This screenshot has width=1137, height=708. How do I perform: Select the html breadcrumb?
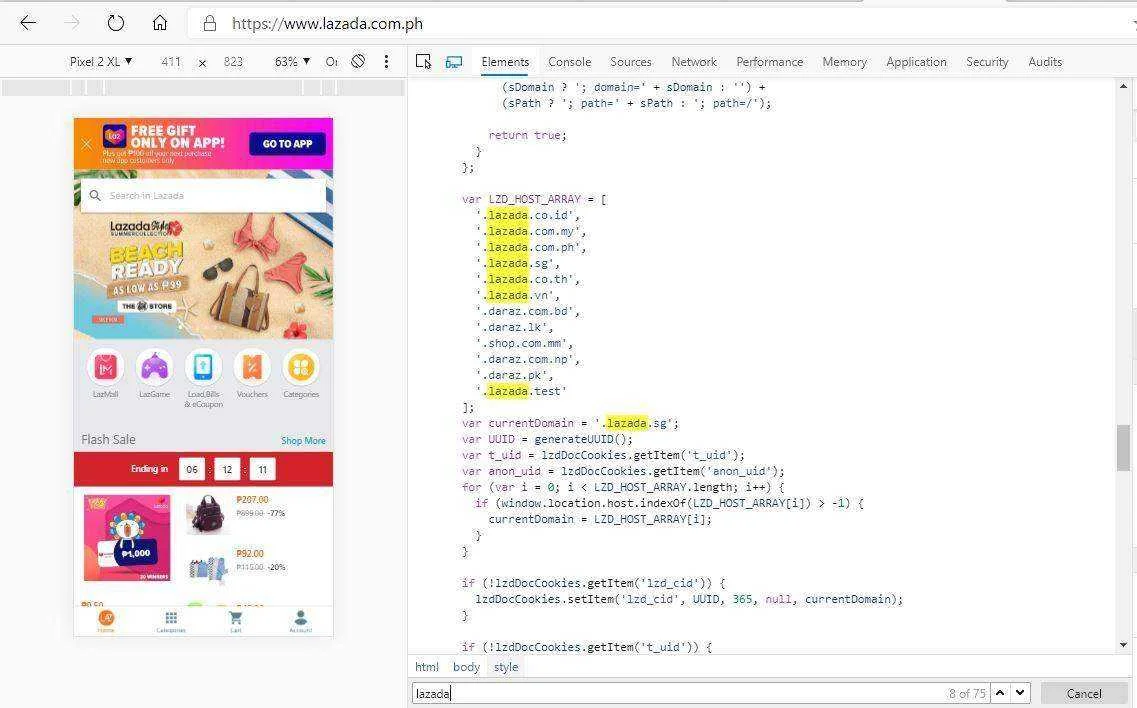[426, 667]
